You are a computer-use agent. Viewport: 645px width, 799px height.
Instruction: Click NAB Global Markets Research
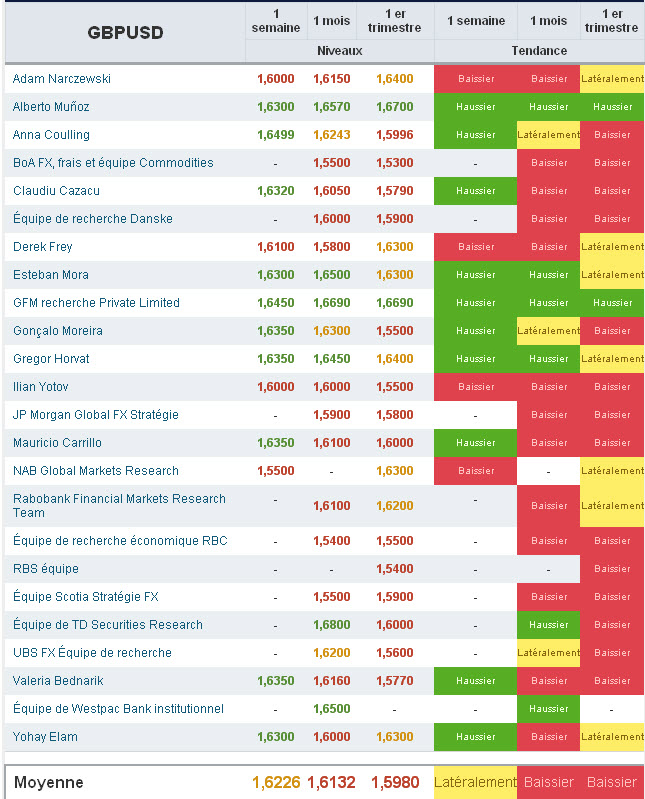(x=96, y=471)
